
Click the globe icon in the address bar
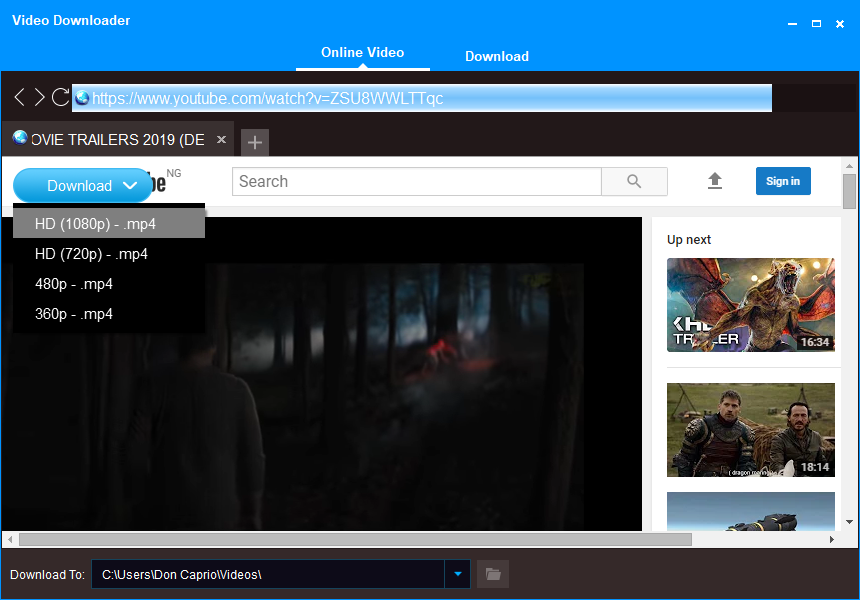tap(82, 98)
